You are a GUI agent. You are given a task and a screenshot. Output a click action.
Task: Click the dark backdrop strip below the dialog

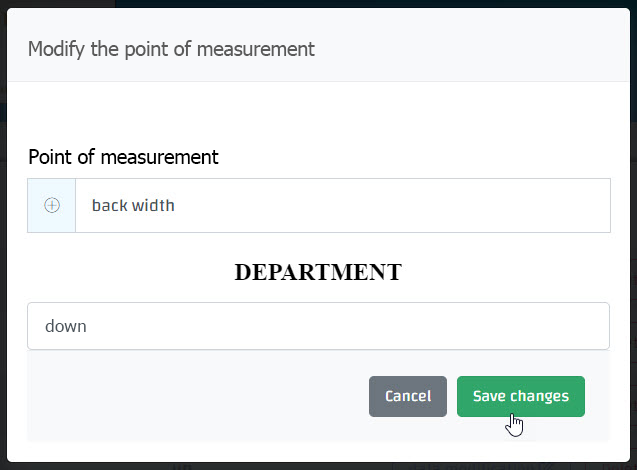click(318, 466)
